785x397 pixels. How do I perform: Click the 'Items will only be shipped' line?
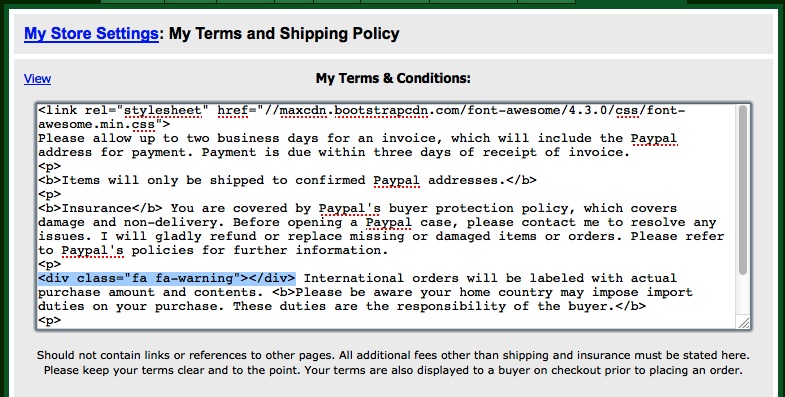(287, 181)
